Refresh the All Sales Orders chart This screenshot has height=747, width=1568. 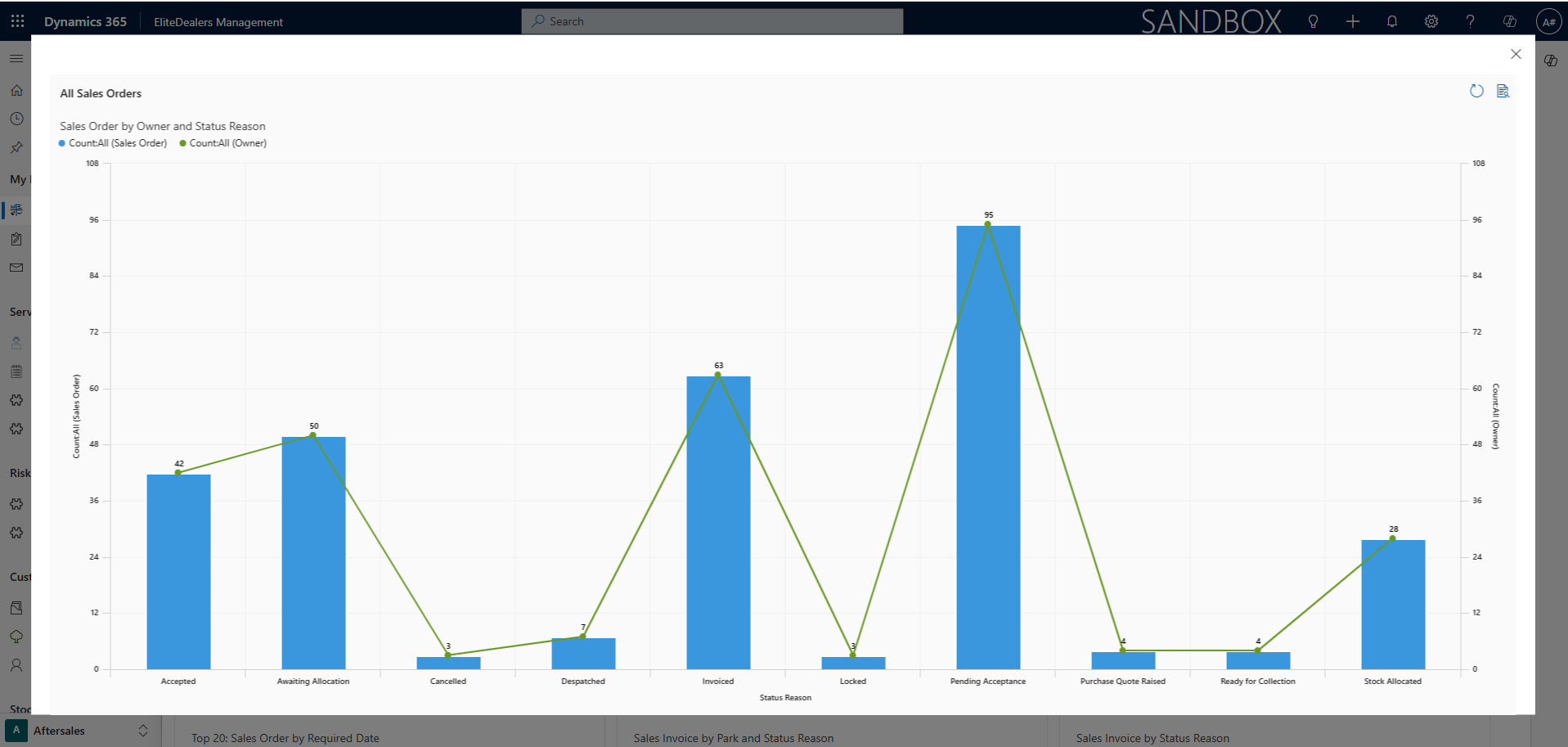pos(1476,91)
